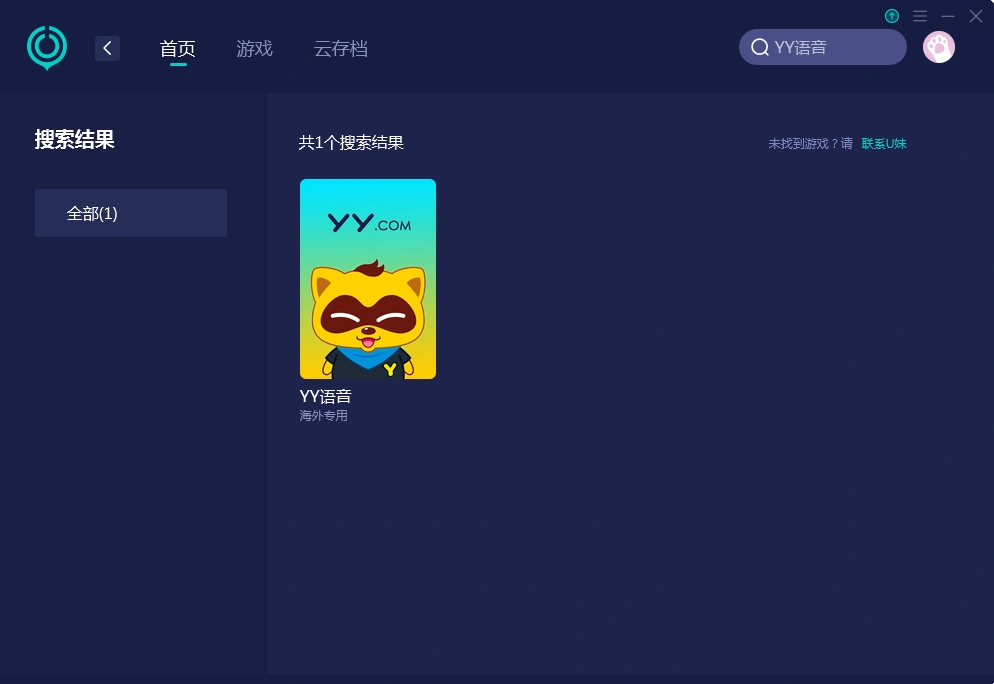Open the hamburger menu icon
Viewport: 994px width, 684px height.
(920, 16)
